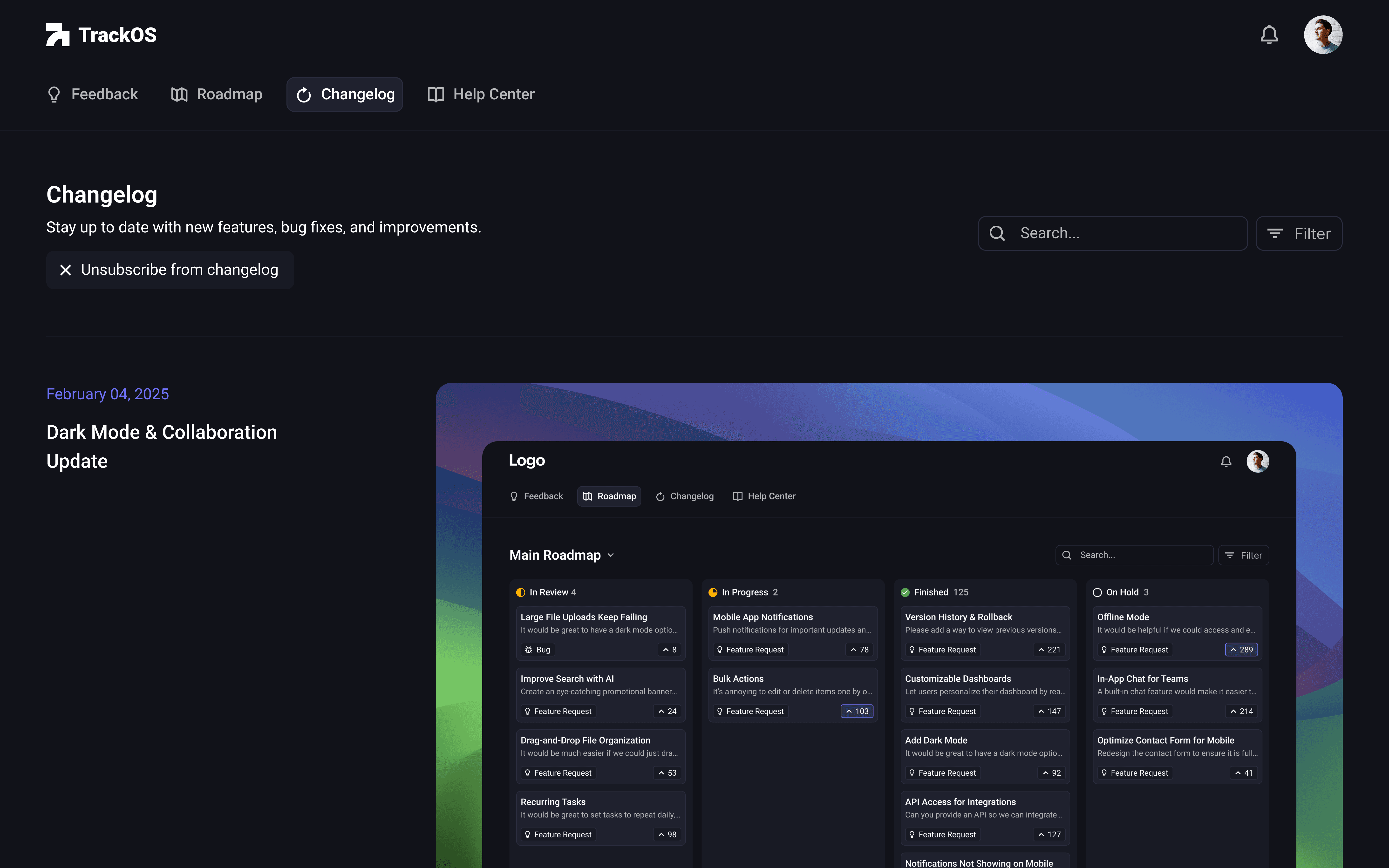The image size is (1389, 868).
Task: Expand the Main Roadmap dropdown chevron in preview
Action: [611, 555]
